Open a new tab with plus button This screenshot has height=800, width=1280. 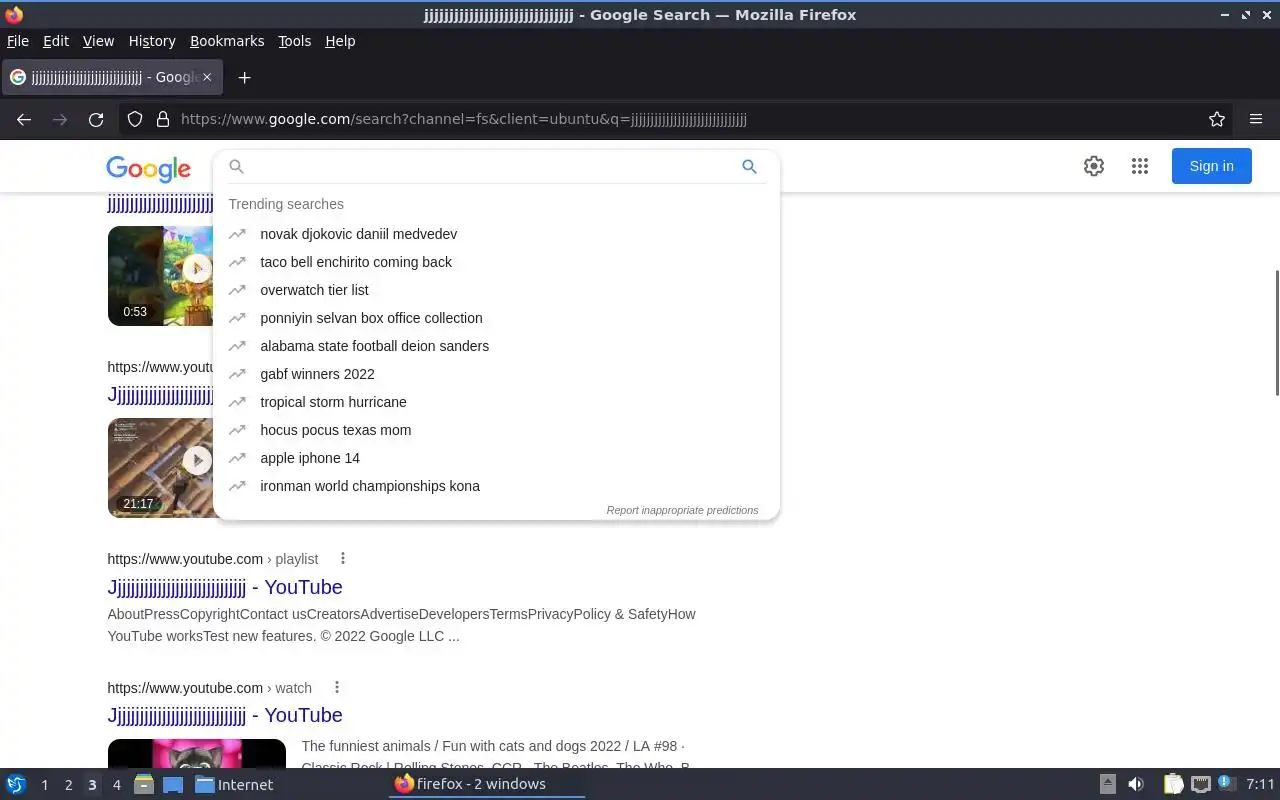click(x=244, y=77)
